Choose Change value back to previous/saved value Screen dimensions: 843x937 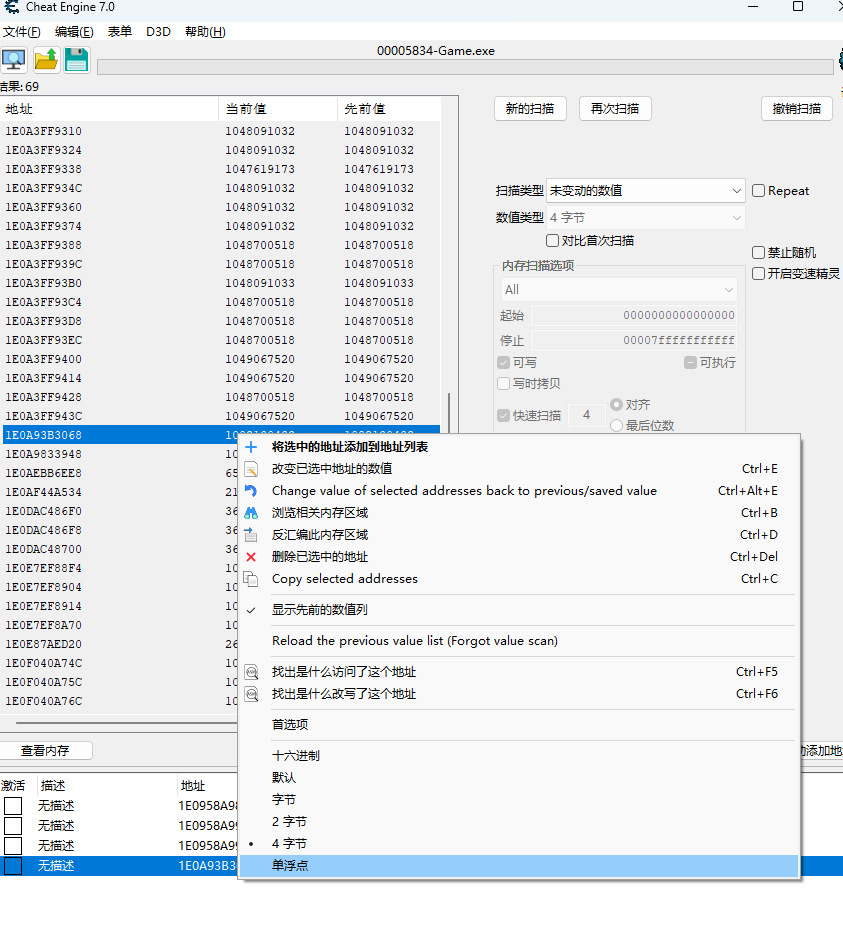(x=519, y=491)
